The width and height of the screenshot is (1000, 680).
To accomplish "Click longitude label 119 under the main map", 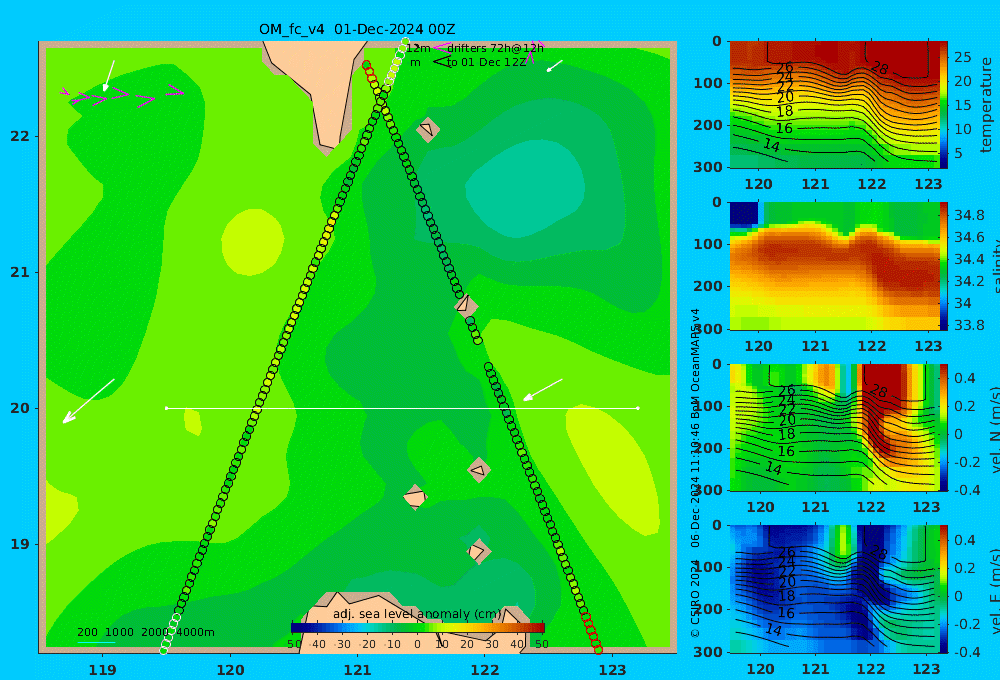I will point(103,670).
